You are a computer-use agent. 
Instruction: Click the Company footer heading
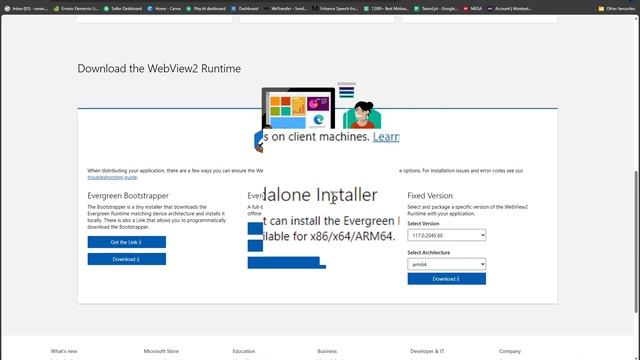[510, 351]
